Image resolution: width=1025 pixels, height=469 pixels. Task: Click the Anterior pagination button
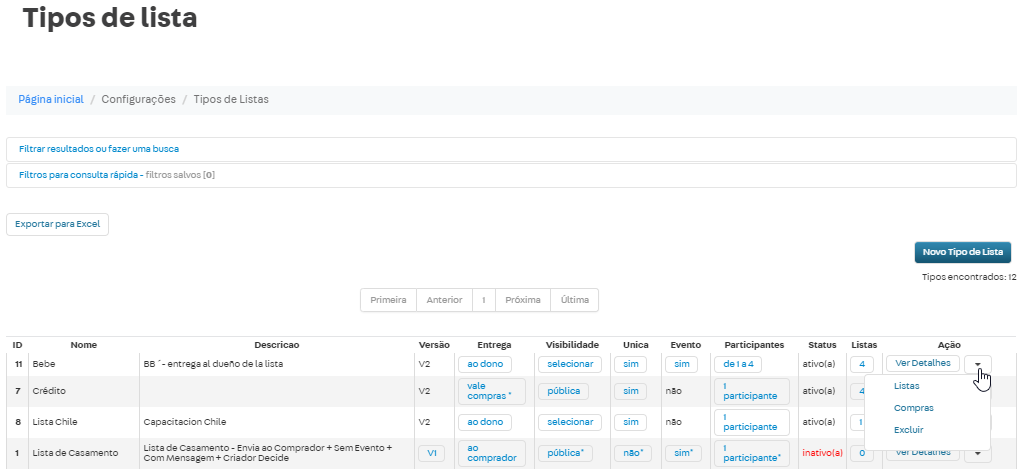[444, 300]
